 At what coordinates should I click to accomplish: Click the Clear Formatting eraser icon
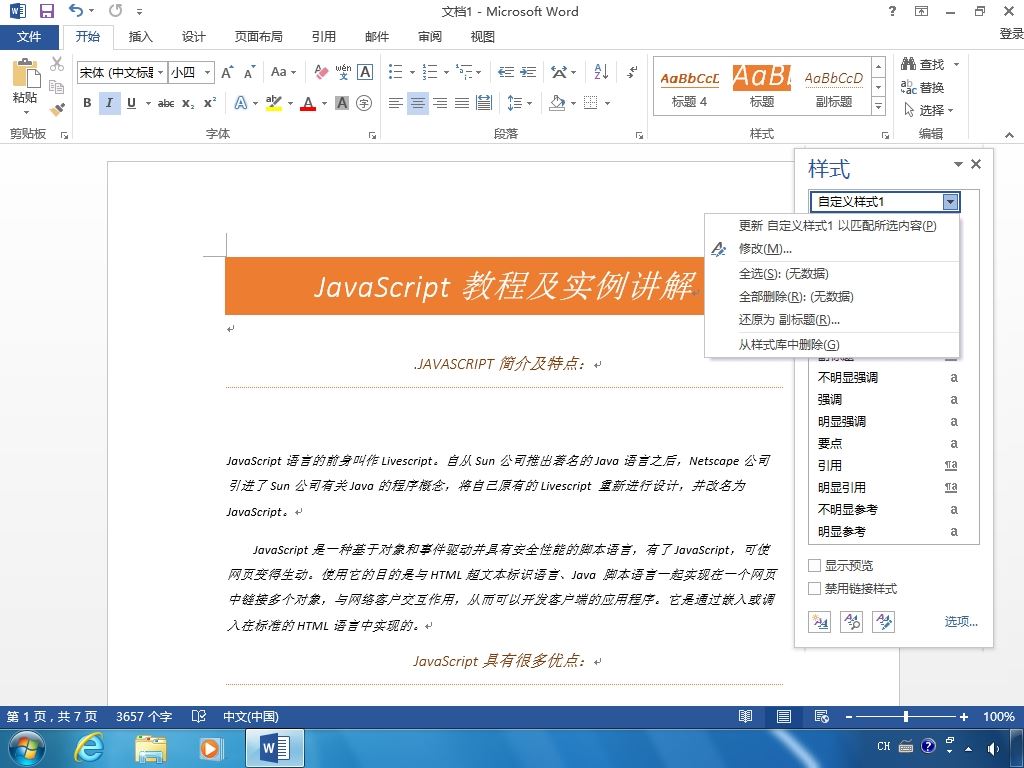coord(321,72)
